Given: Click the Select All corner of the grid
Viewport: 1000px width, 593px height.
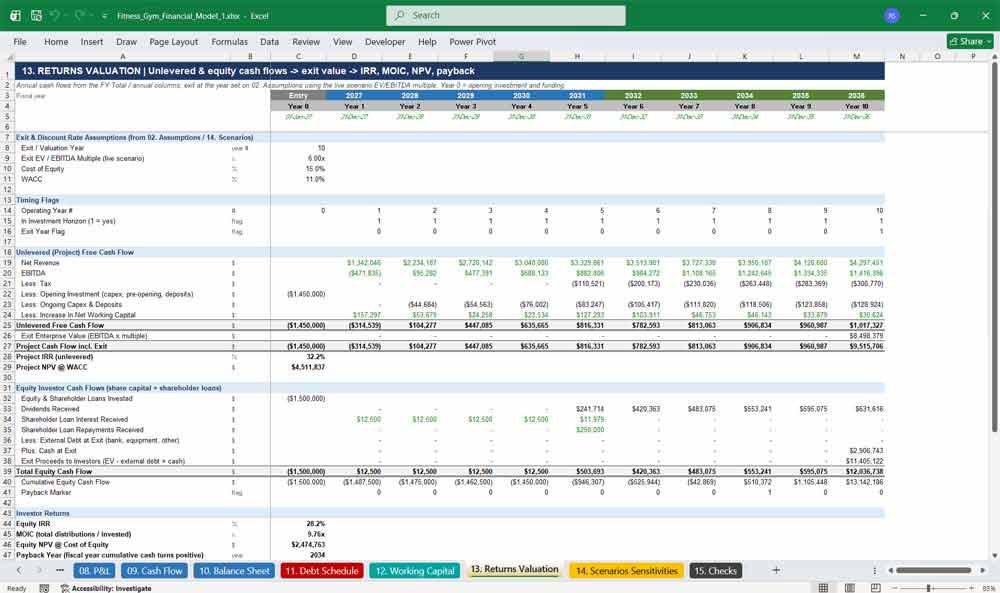Looking at the screenshot, I should 7,57.
